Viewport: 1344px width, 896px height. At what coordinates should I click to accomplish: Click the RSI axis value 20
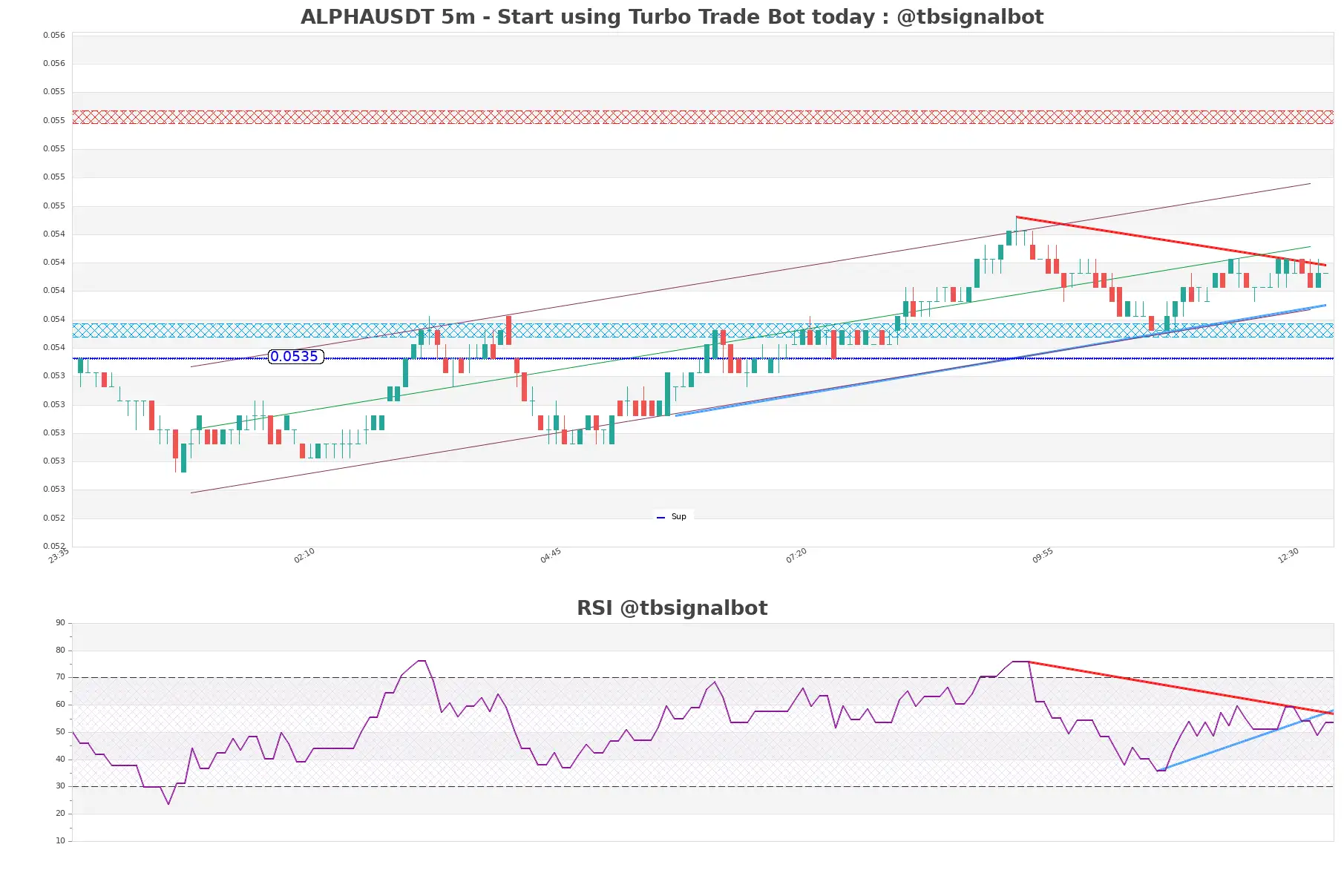[60, 814]
